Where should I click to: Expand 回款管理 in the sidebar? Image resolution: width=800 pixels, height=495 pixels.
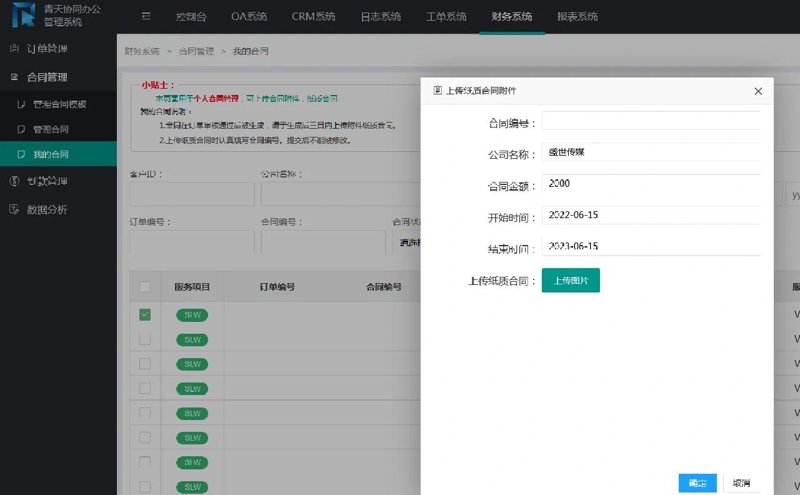coord(58,181)
